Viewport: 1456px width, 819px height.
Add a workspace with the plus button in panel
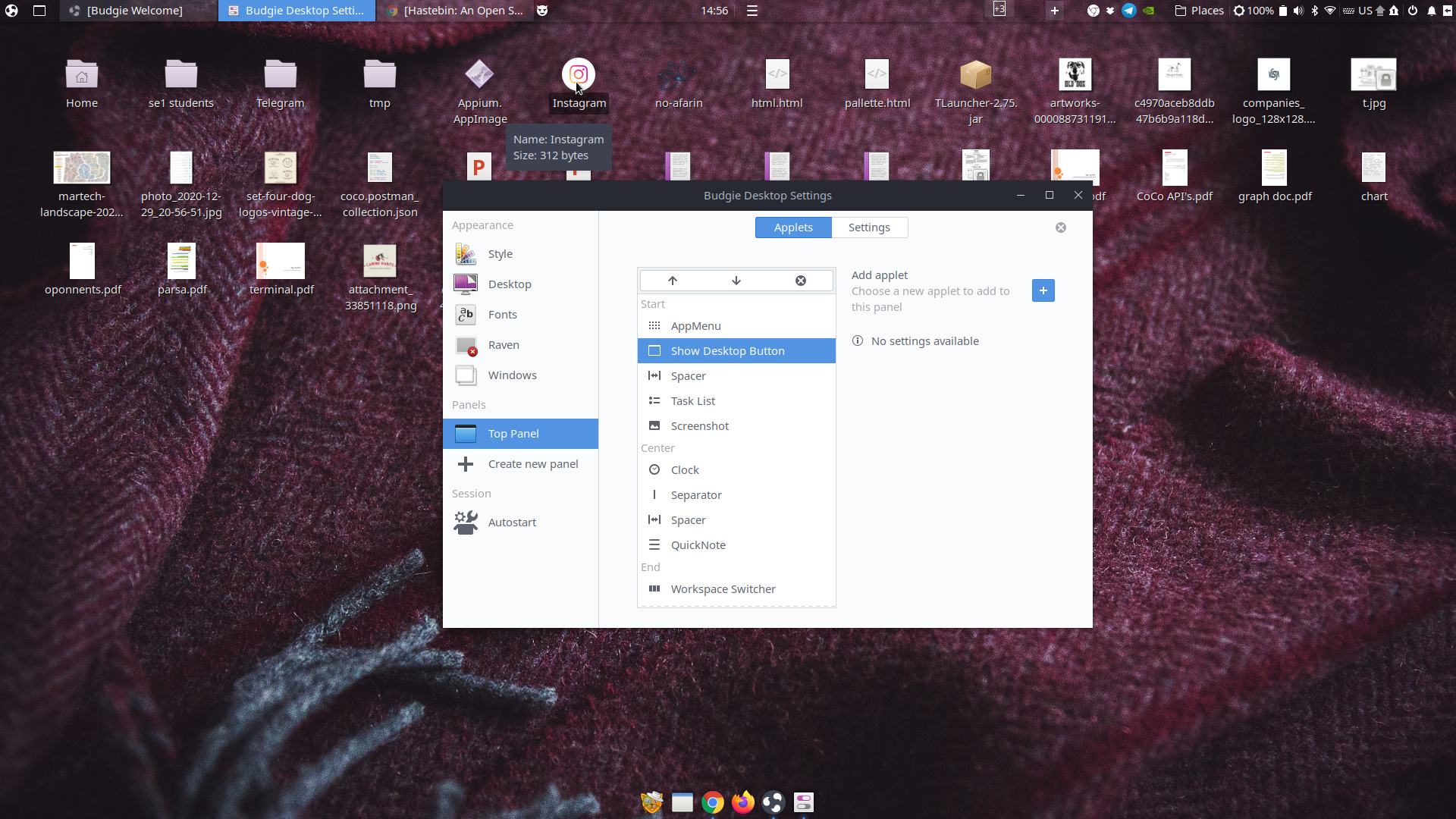[1055, 11]
